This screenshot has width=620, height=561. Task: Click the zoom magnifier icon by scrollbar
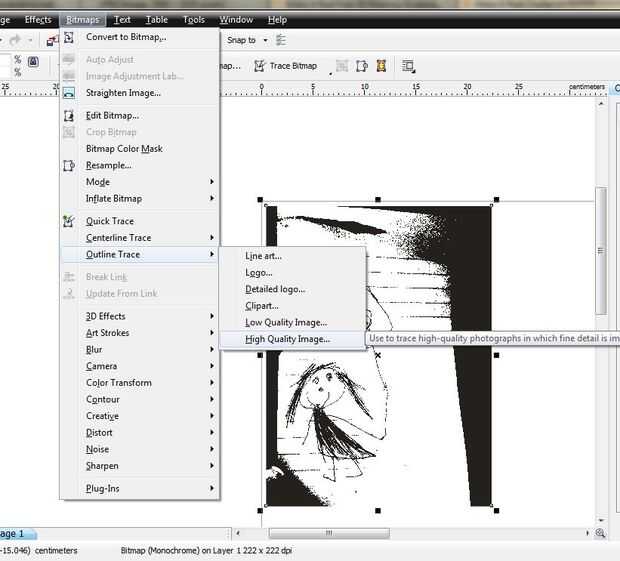[x=600, y=534]
